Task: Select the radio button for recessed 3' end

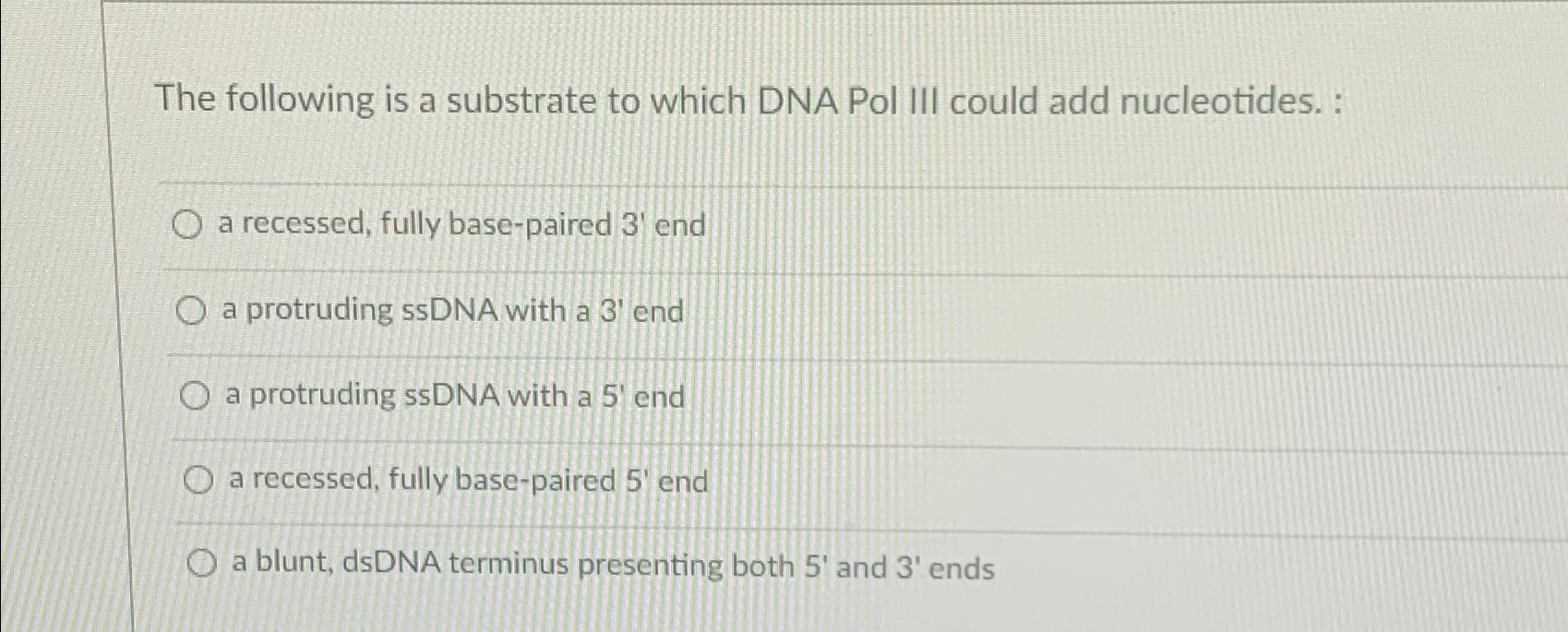Action: (189, 224)
